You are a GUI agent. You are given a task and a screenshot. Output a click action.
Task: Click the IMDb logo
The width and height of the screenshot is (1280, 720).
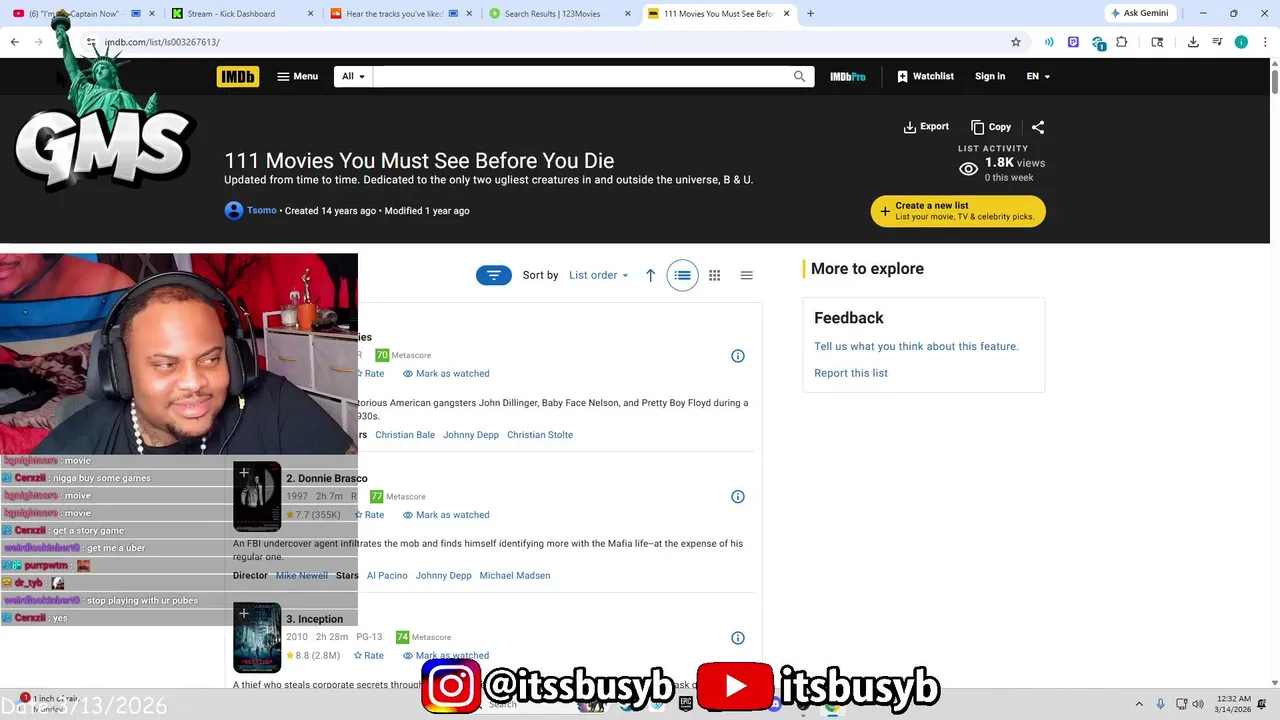[x=237, y=76]
